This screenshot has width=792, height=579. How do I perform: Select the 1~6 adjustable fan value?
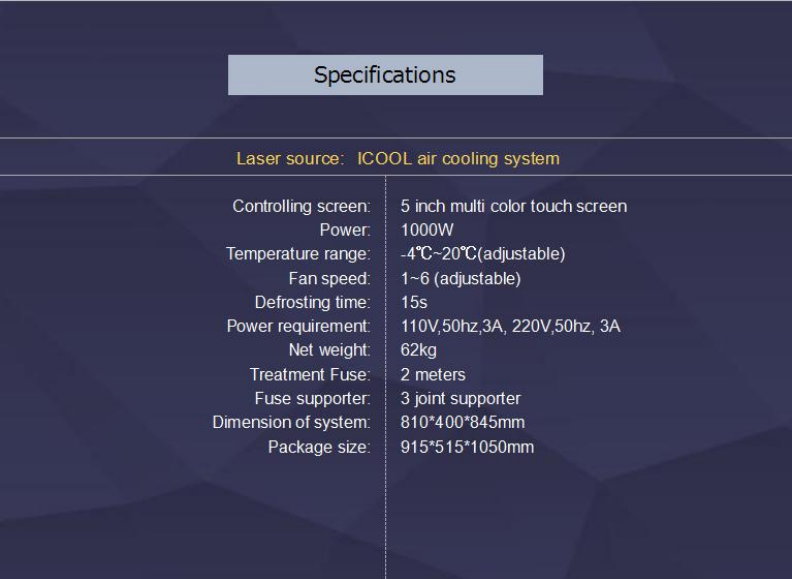tap(461, 278)
